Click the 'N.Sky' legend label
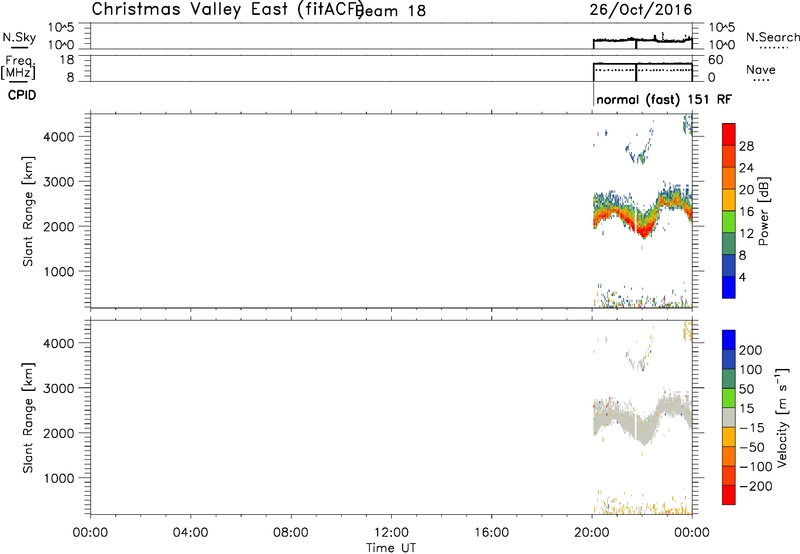The width and height of the screenshot is (800, 554). pyautogui.click(x=19, y=37)
